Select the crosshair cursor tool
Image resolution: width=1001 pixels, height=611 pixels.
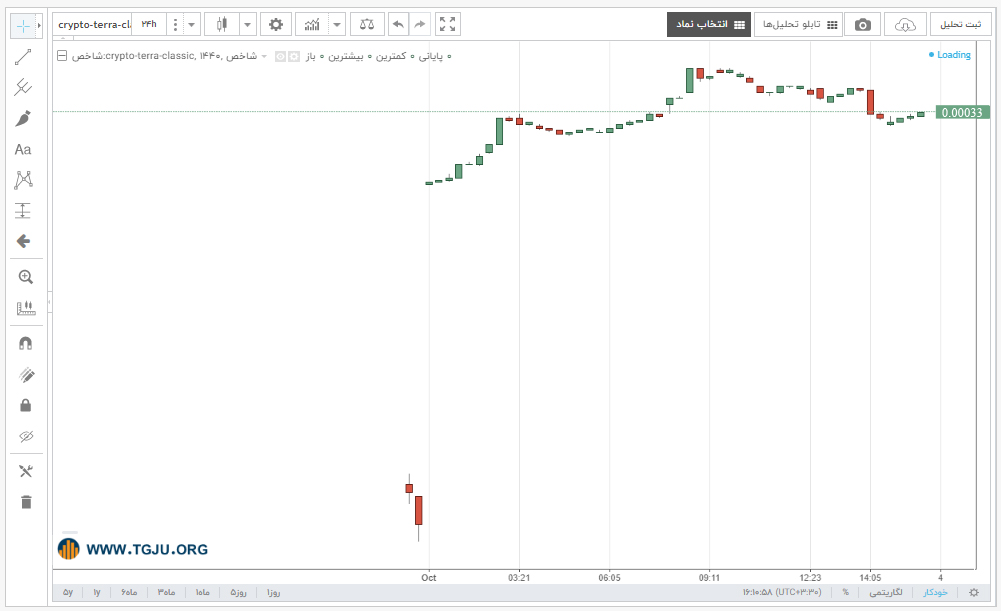(23, 26)
